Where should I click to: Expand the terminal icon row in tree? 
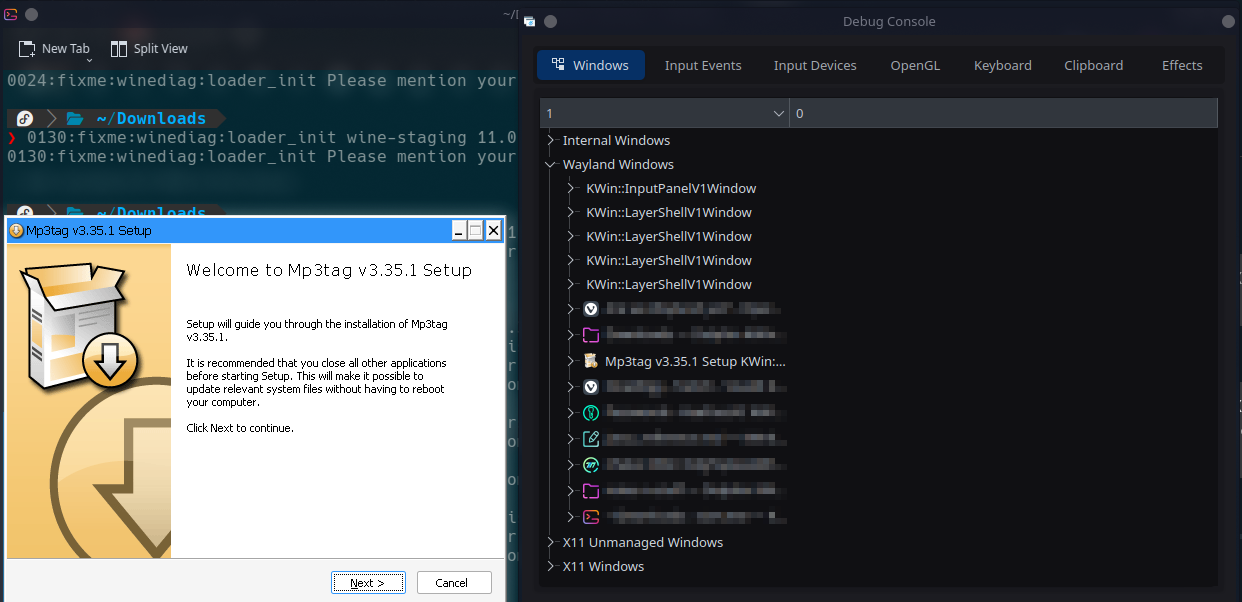[x=571, y=517]
